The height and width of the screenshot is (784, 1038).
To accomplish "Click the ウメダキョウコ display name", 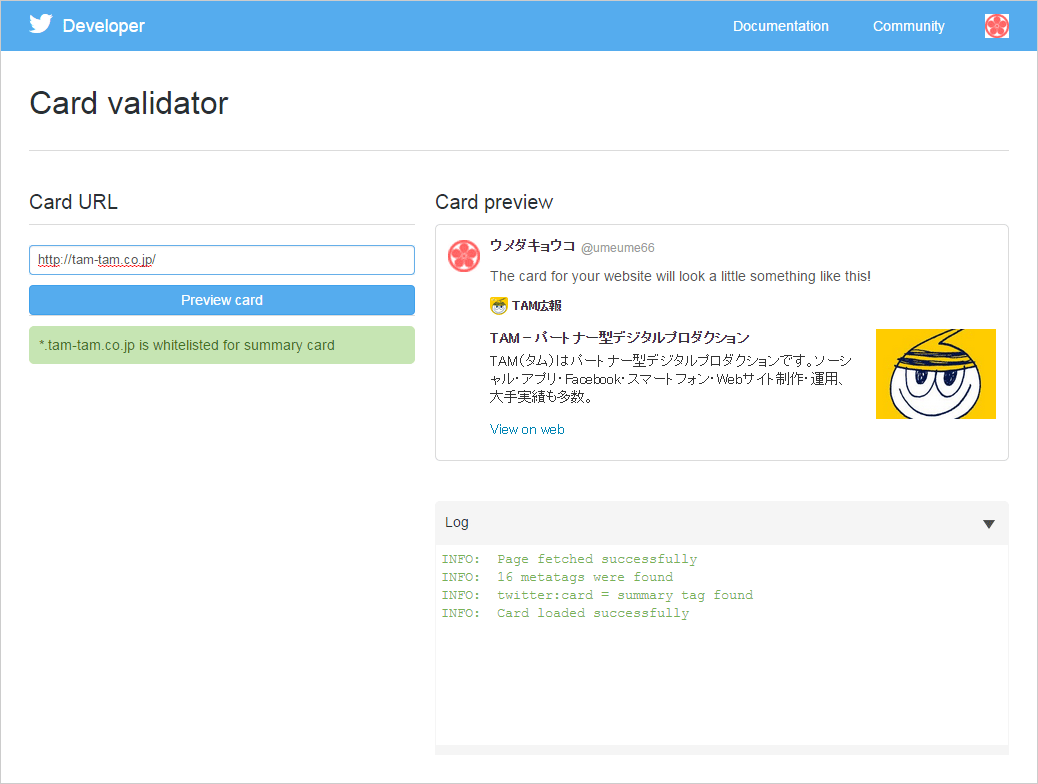I will (x=532, y=246).
